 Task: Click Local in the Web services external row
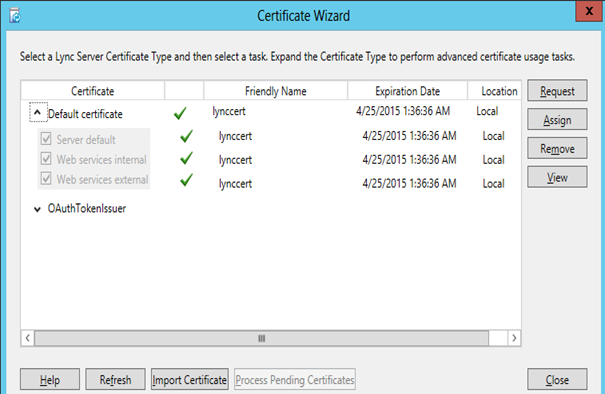click(493, 184)
